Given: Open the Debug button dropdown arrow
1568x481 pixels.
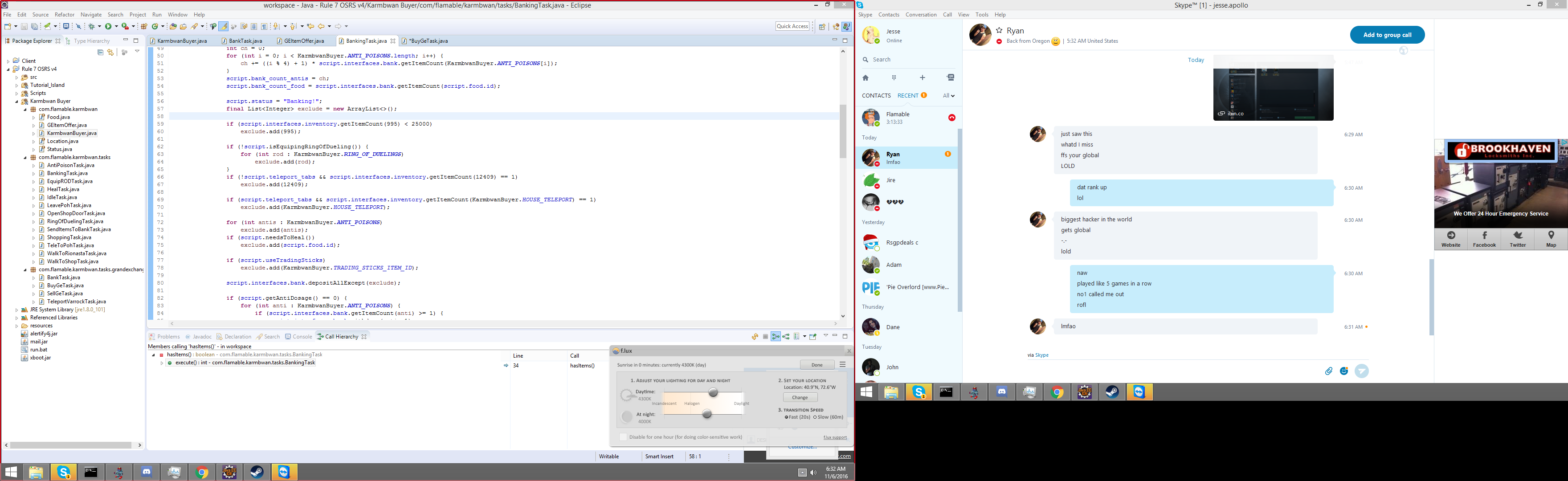Looking at the screenshot, I should tap(100, 26).
